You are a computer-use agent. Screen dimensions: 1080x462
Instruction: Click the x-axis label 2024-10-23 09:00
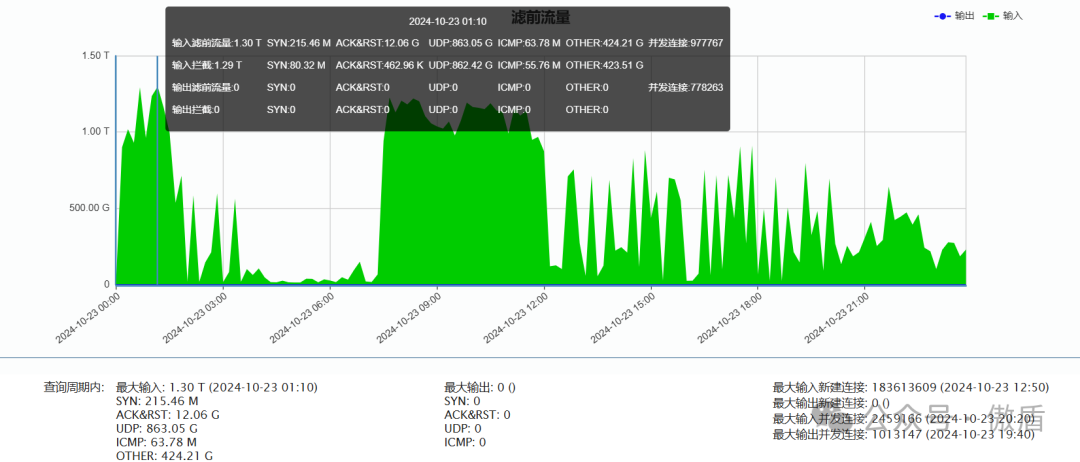[x=408, y=317]
